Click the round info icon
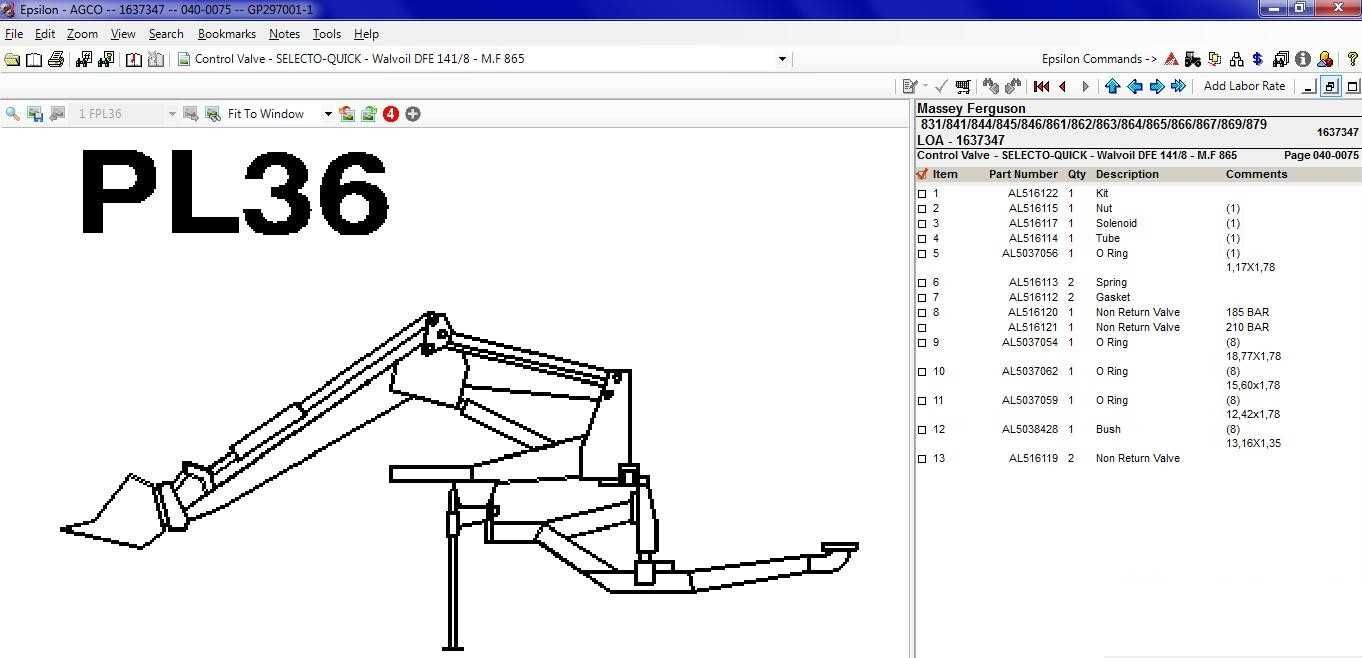The image size is (1362, 658). [1303, 59]
